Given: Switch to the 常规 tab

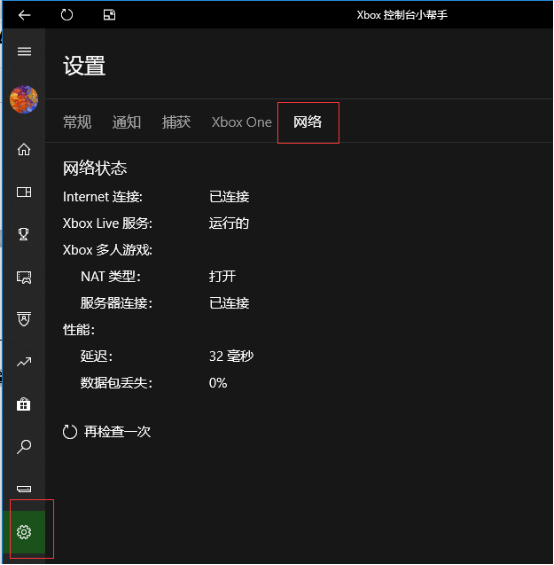Looking at the screenshot, I should coord(77,122).
